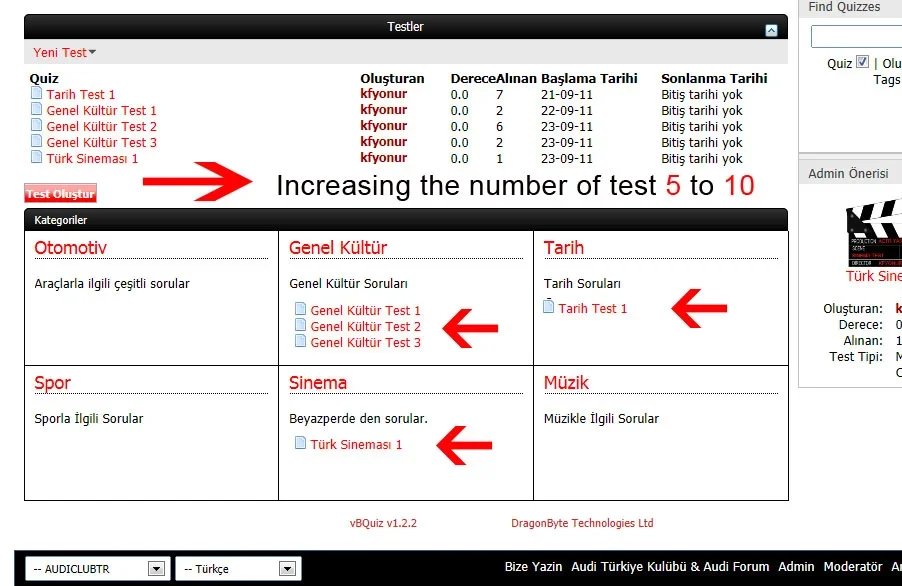Image resolution: width=902 pixels, height=586 pixels.
Task: Click the clapperboard thumbnail in Admin Önerisi
Action: 874,233
